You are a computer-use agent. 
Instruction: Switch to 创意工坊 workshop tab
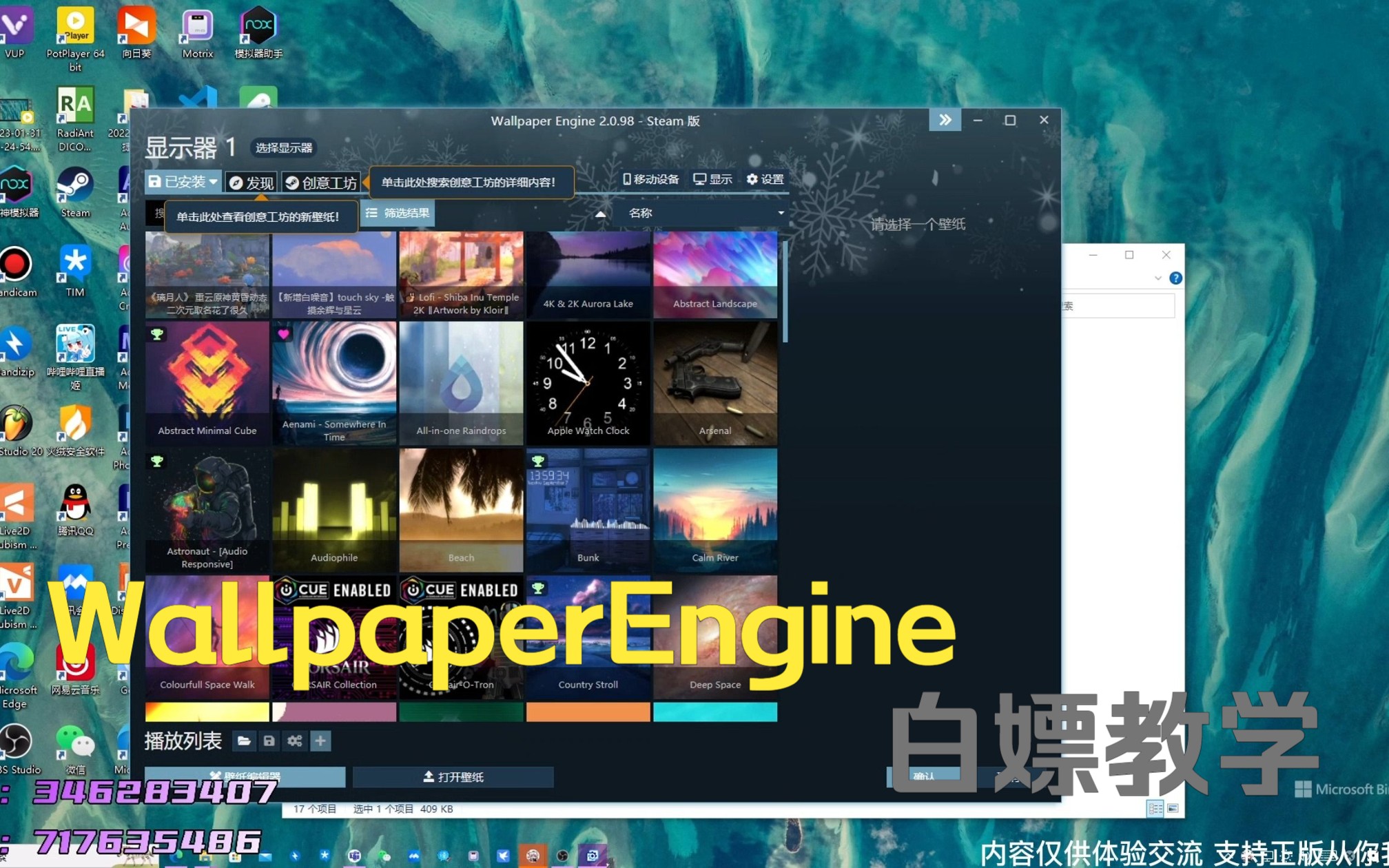tap(321, 183)
